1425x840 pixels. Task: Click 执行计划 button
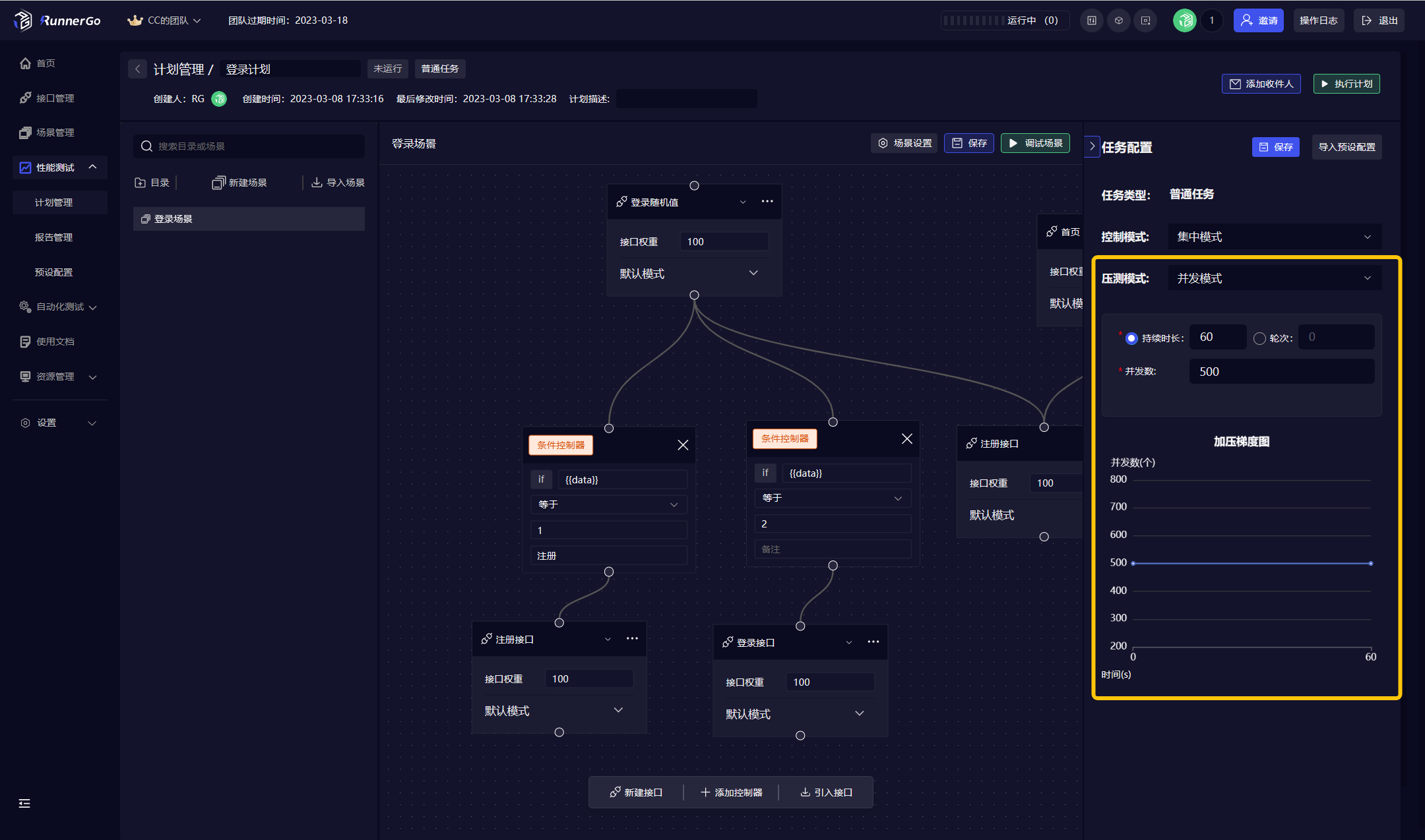1346,84
